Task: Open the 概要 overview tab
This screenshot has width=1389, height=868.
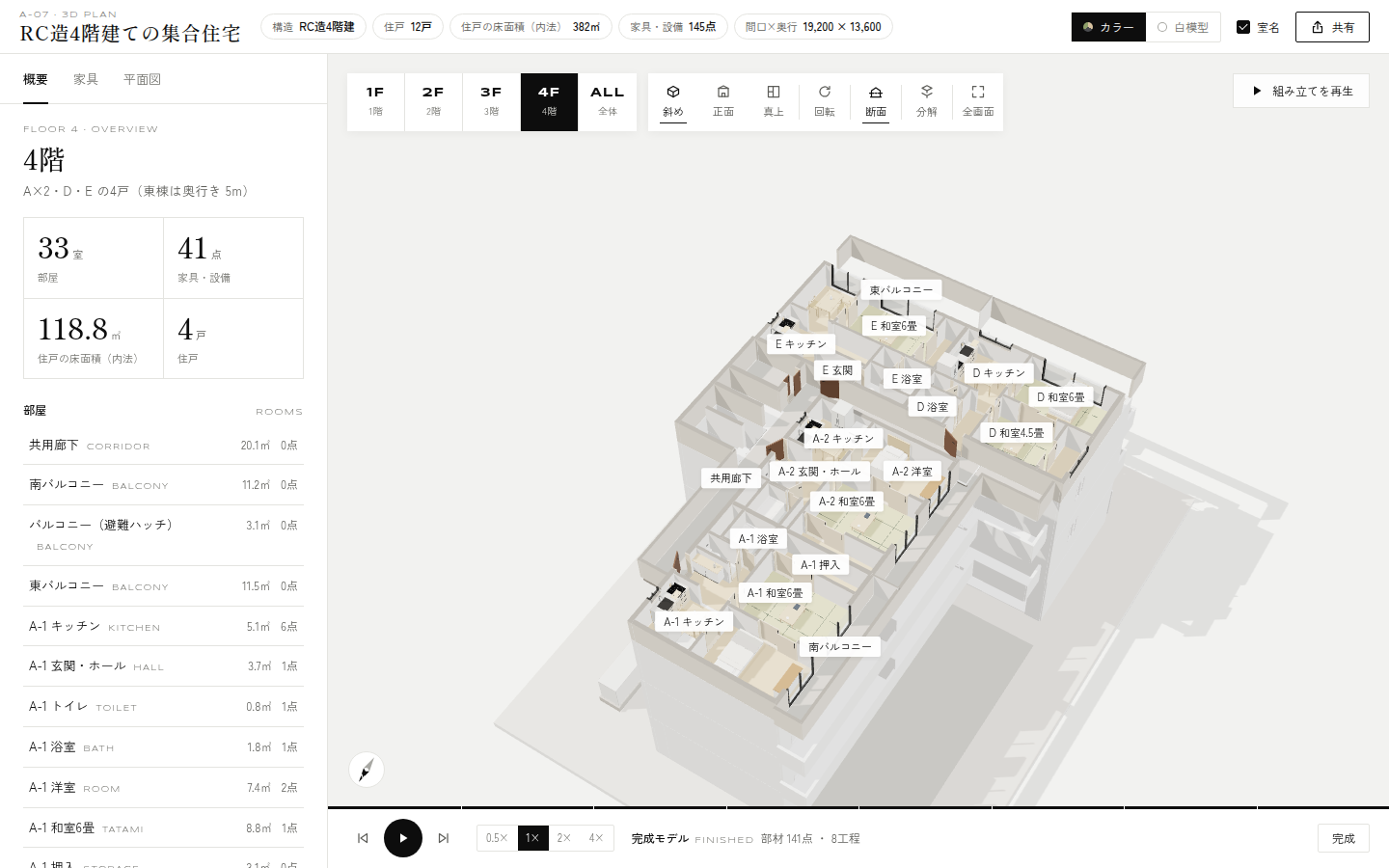Action: coord(36,79)
